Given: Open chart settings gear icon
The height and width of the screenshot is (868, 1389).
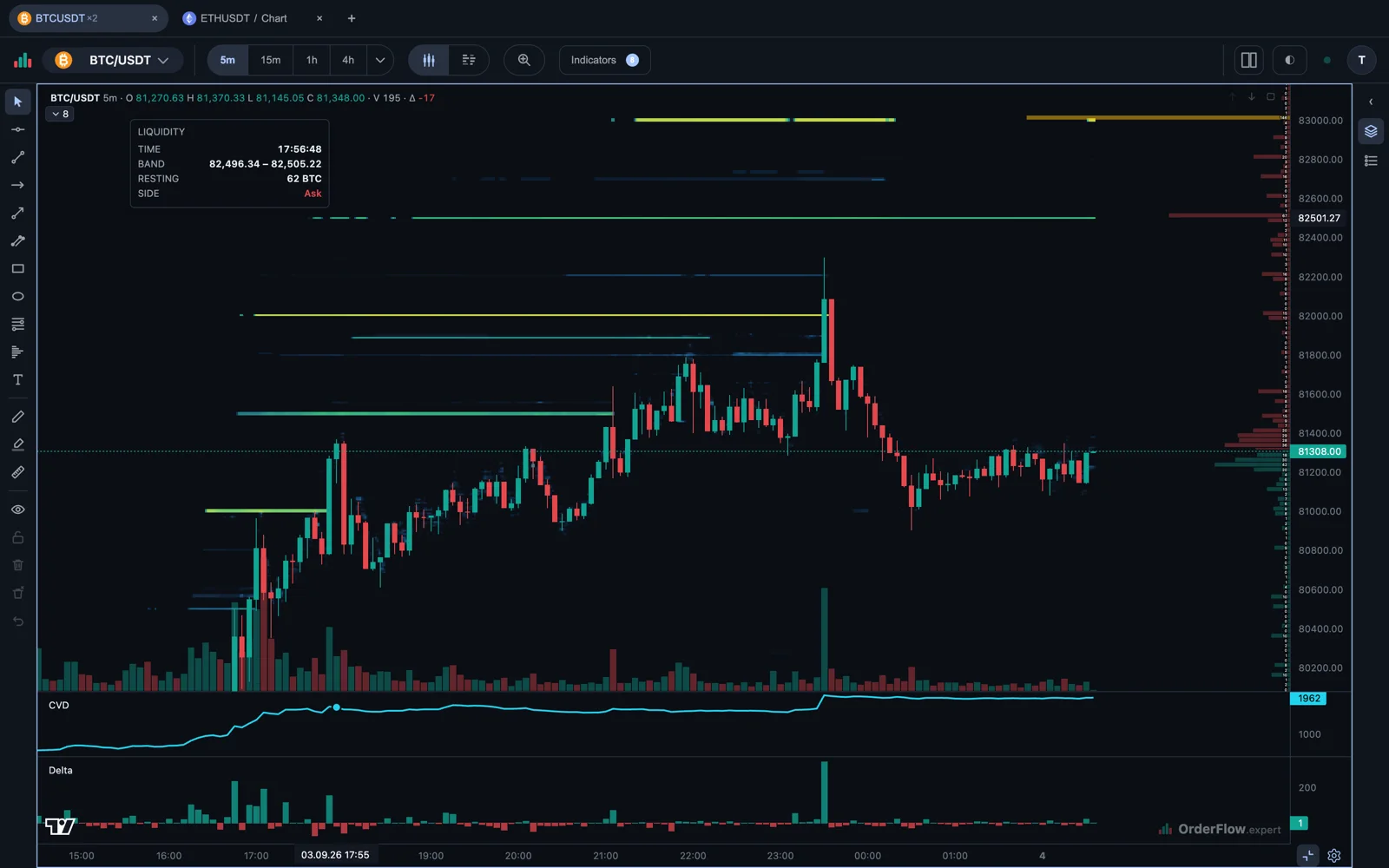Looking at the screenshot, I should click(x=1334, y=855).
